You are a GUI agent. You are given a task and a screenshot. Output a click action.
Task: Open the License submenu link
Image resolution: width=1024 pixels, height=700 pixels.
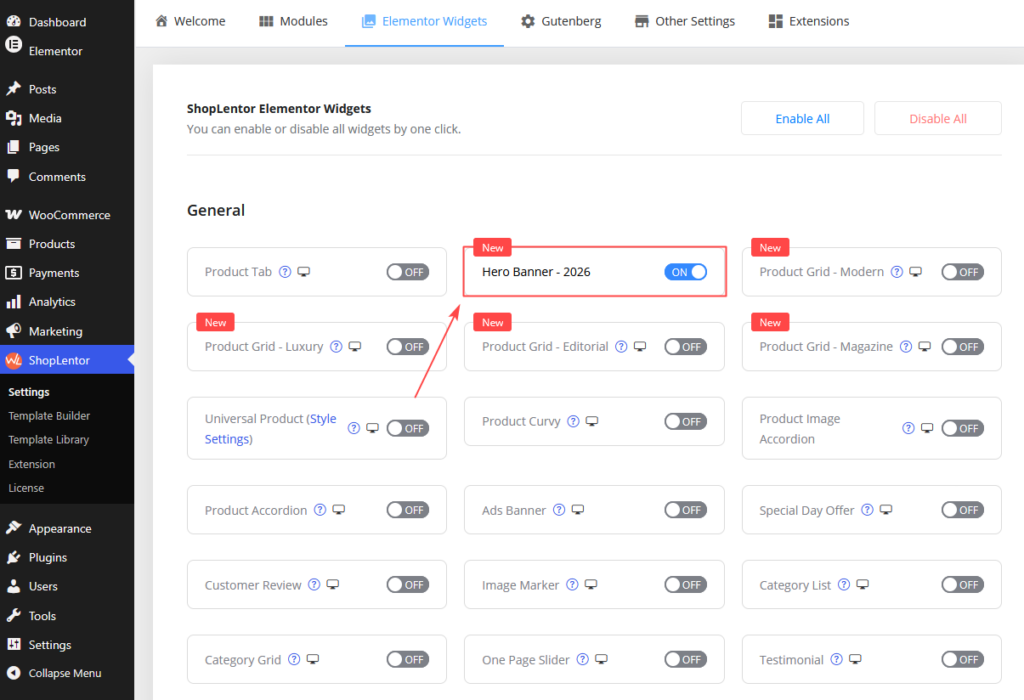26,488
